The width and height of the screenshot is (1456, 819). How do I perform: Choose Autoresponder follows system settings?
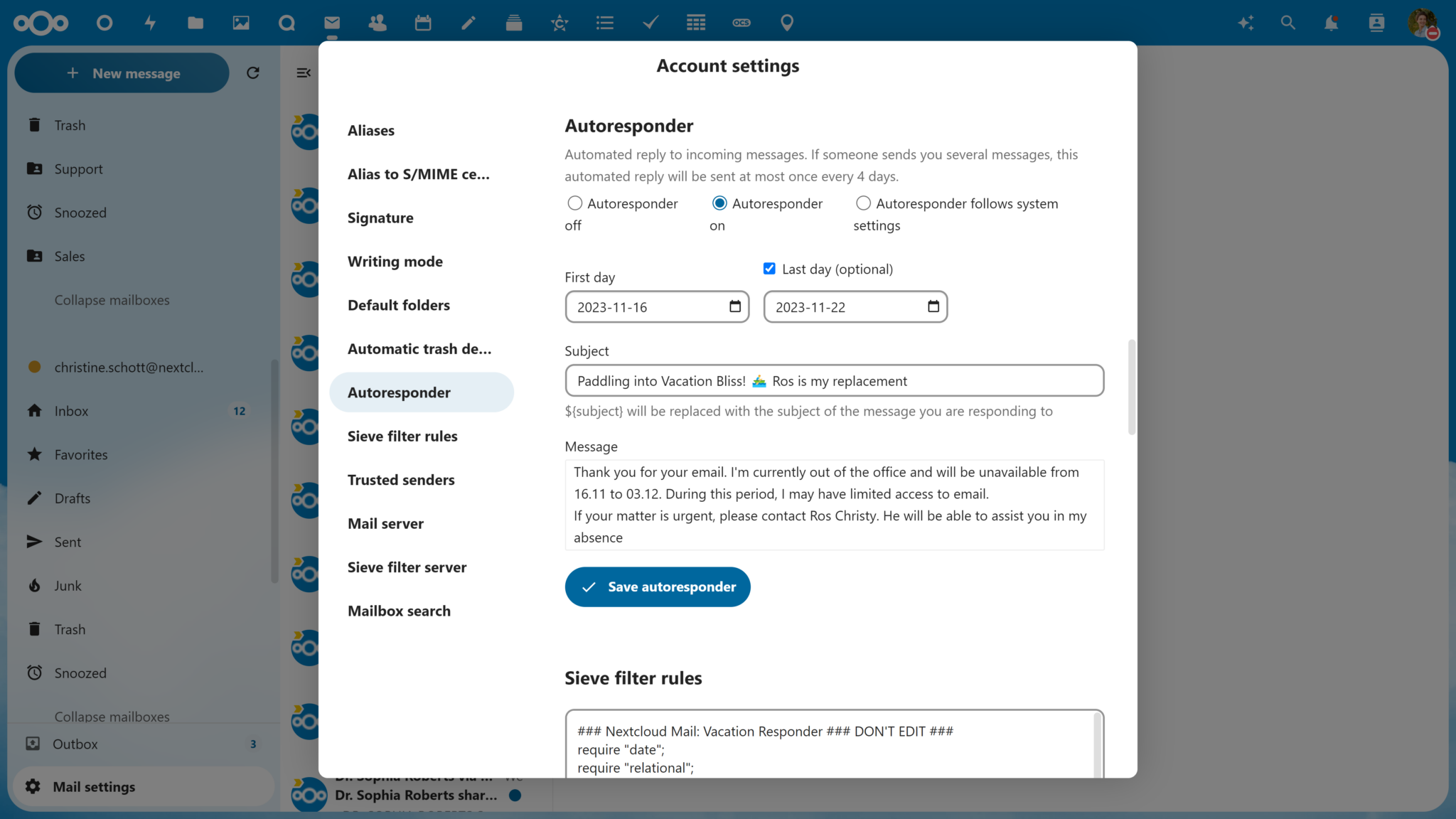(863, 203)
